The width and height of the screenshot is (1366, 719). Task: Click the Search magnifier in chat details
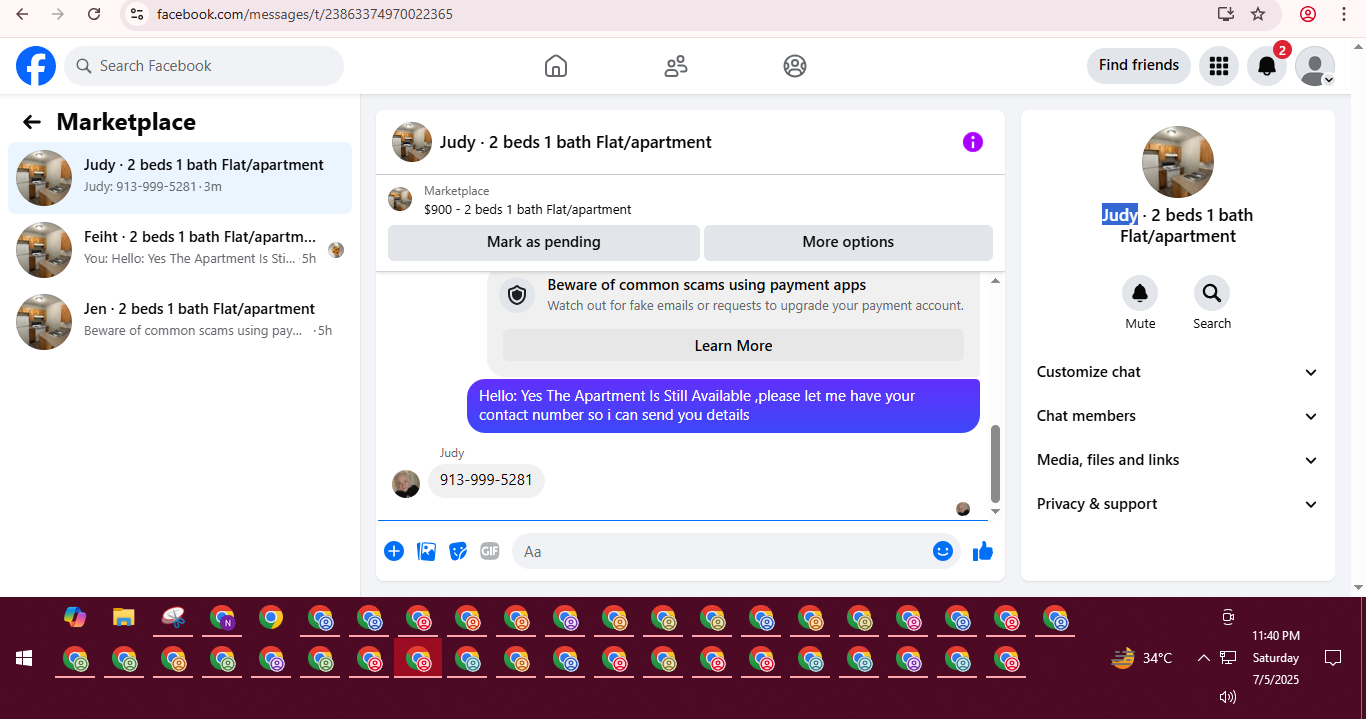click(x=1212, y=293)
